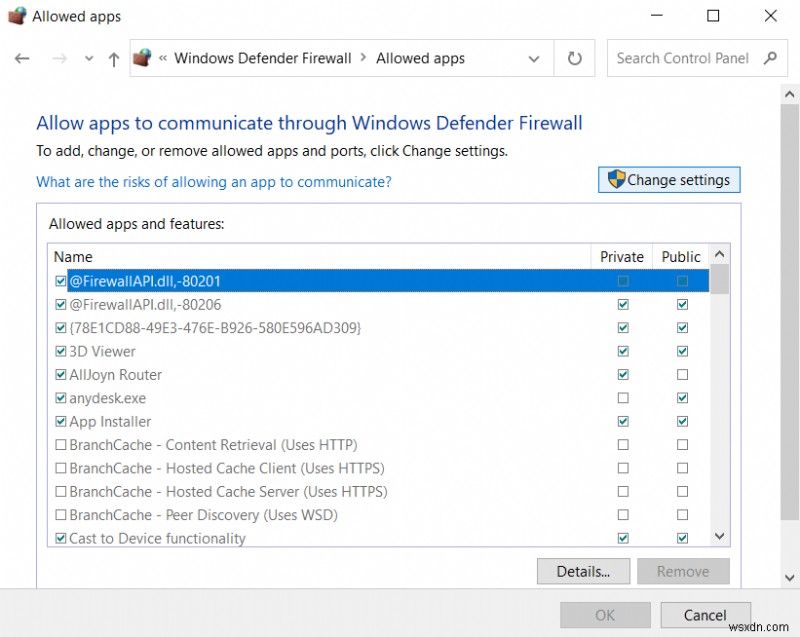Open the address bar history dropdown

point(535,58)
